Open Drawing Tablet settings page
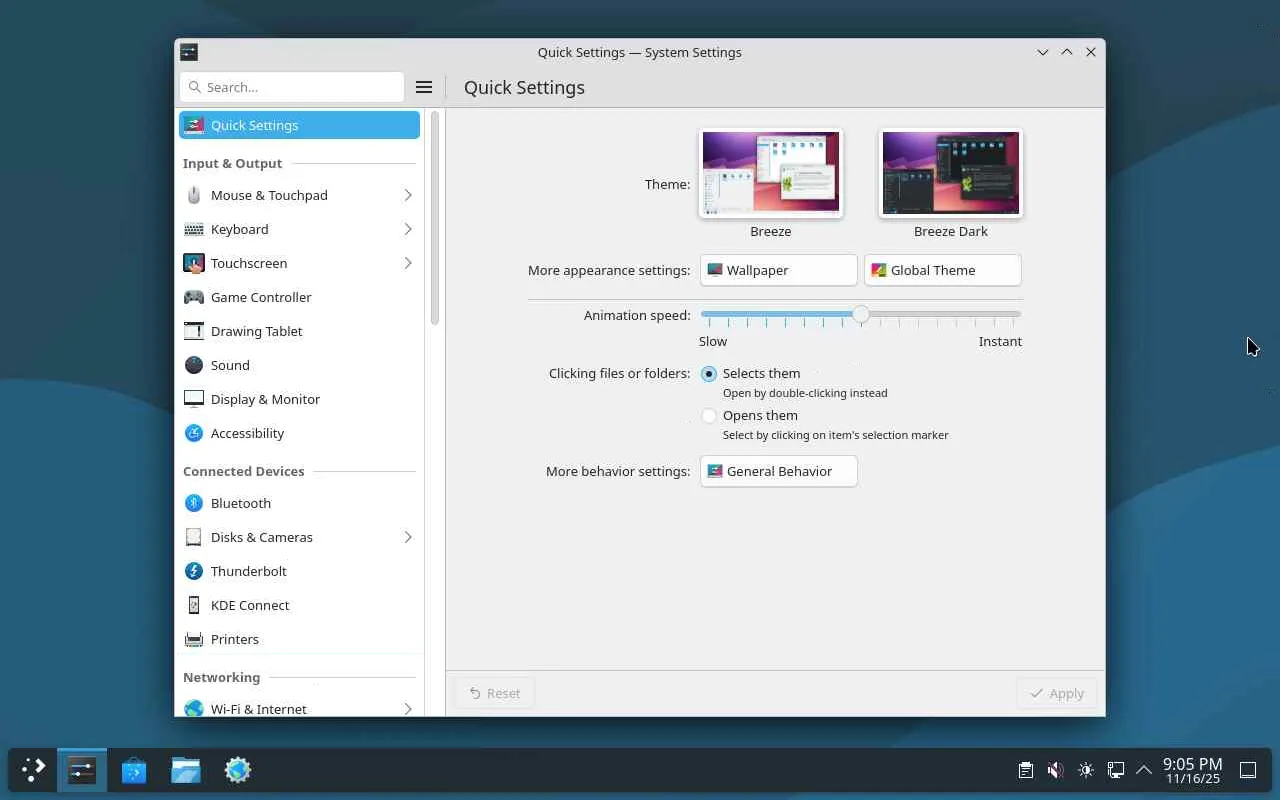Screen dimensions: 1280x800 299,331
